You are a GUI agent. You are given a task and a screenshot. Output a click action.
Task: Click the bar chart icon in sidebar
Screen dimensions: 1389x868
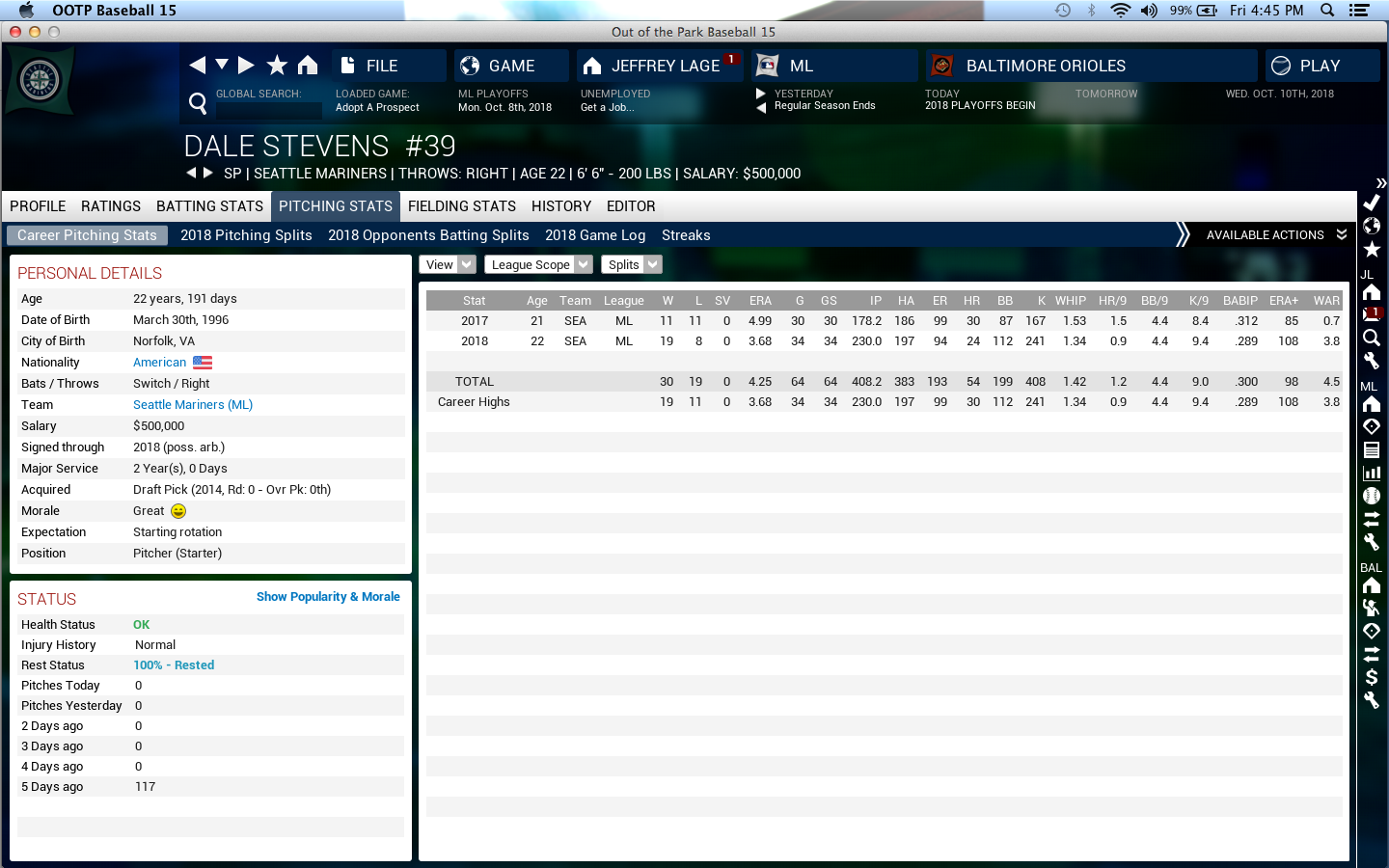[x=1371, y=473]
